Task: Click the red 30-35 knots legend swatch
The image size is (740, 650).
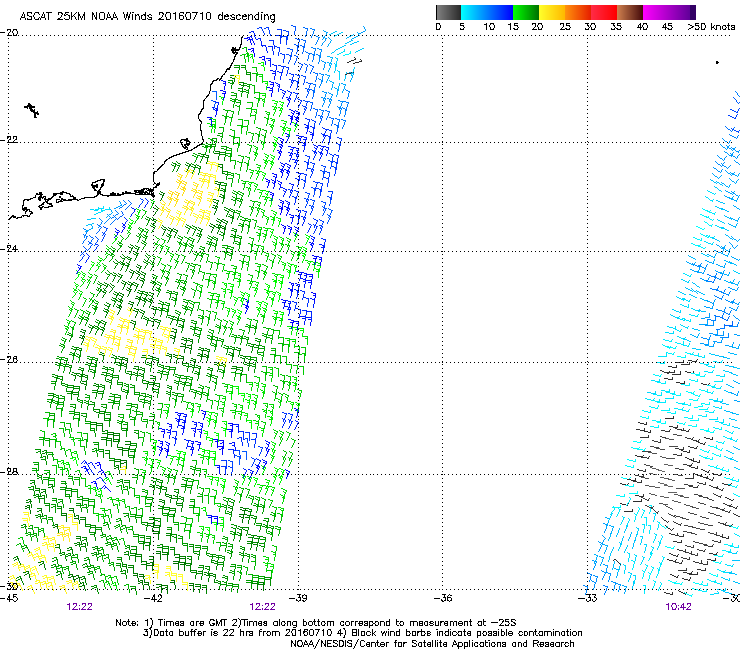Action: point(604,12)
